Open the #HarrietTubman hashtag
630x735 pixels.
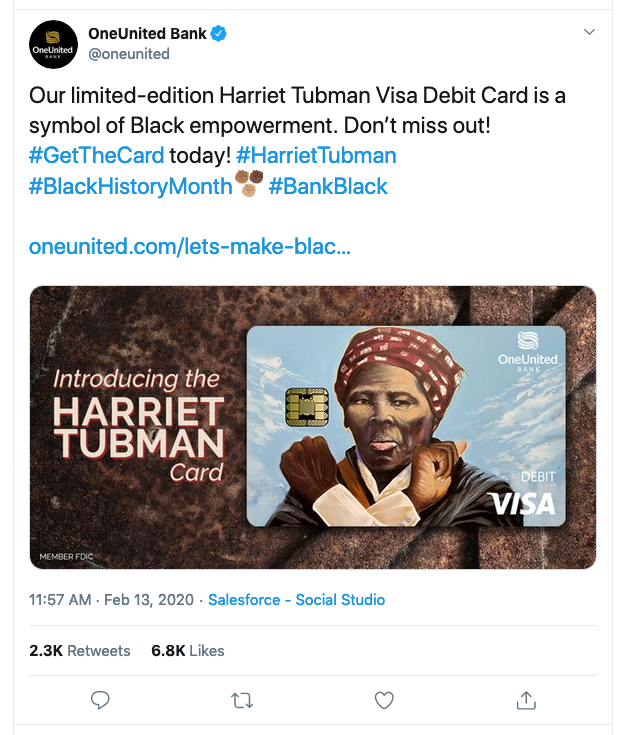317,156
